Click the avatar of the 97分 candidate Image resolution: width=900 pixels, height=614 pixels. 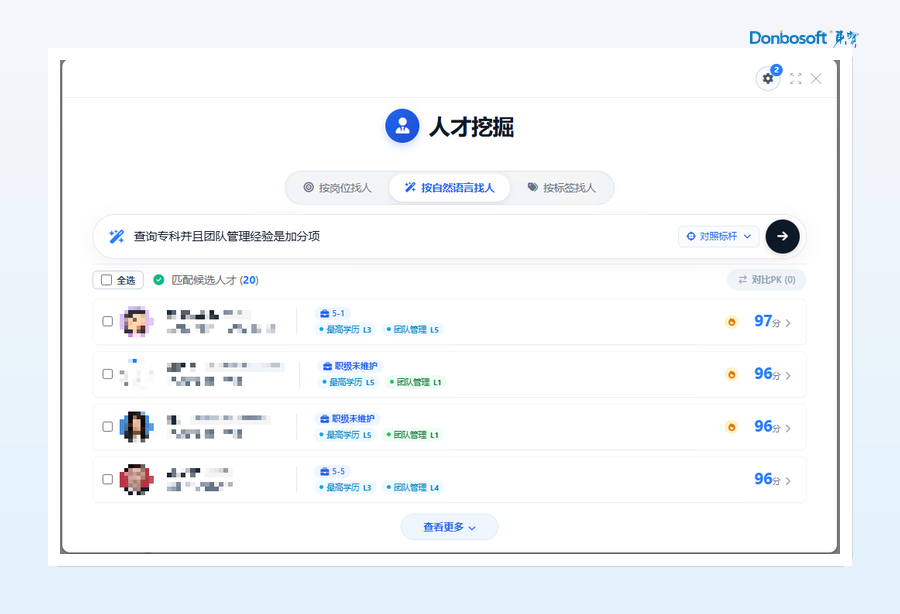[x=137, y=321]
